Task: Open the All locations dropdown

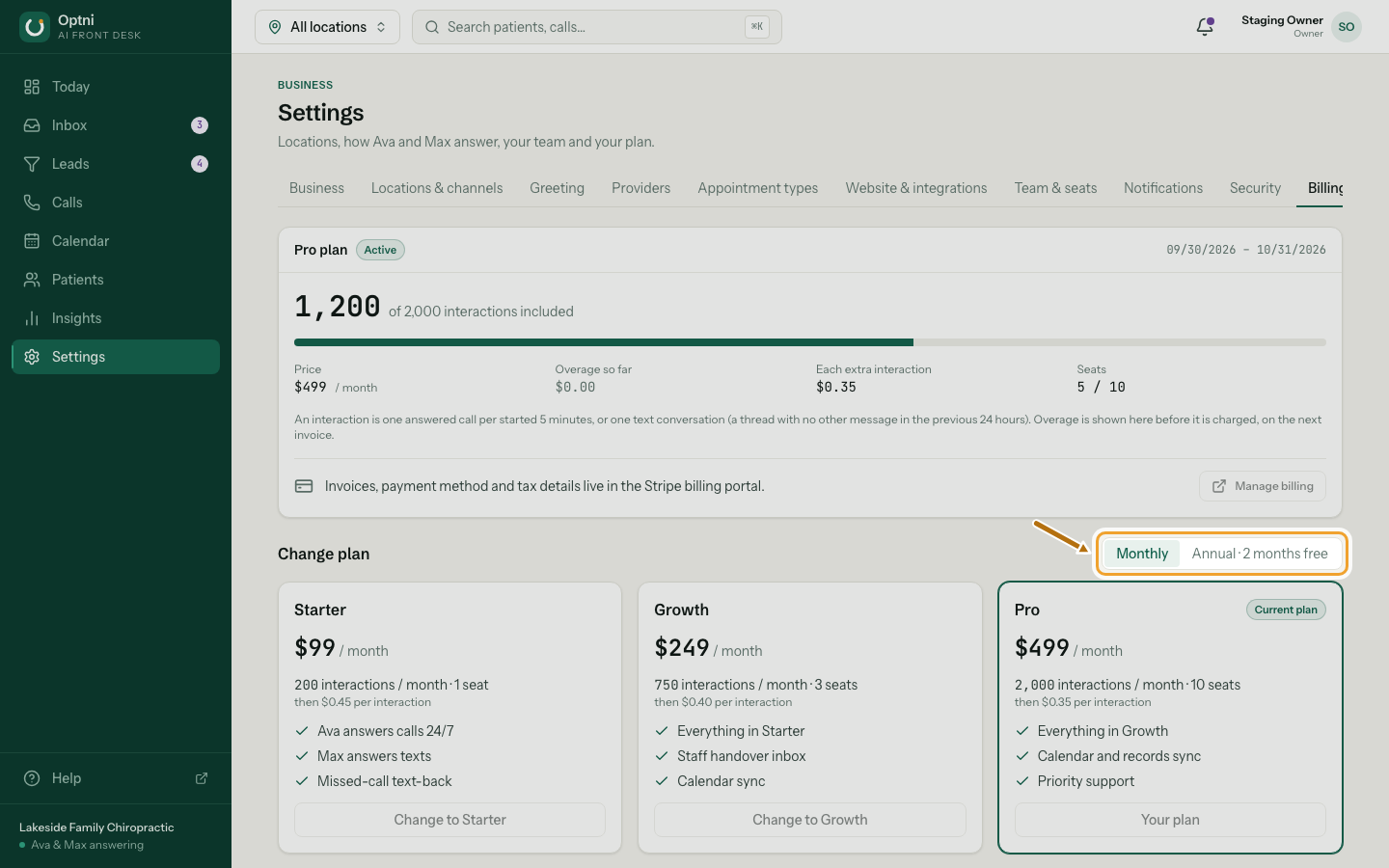Action: [327, 27]
